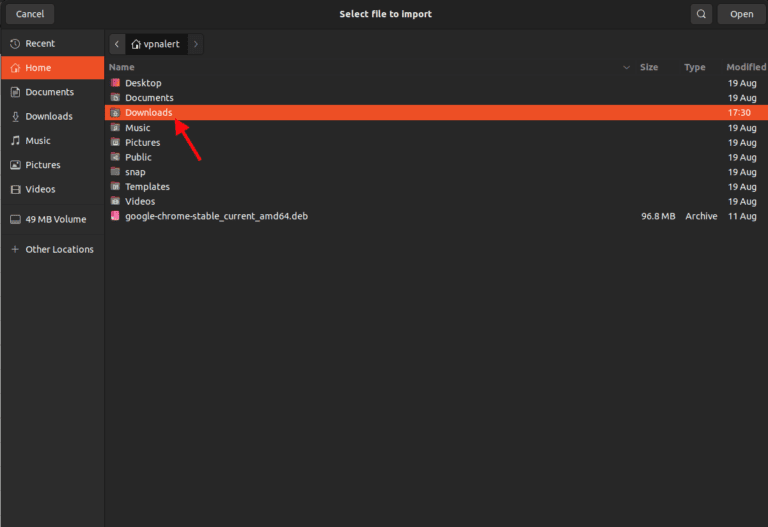The width and height of the screenshot is (768, 527).
Task: Click the Recent clock icon in sidebar
Action: tap(15, 44)
